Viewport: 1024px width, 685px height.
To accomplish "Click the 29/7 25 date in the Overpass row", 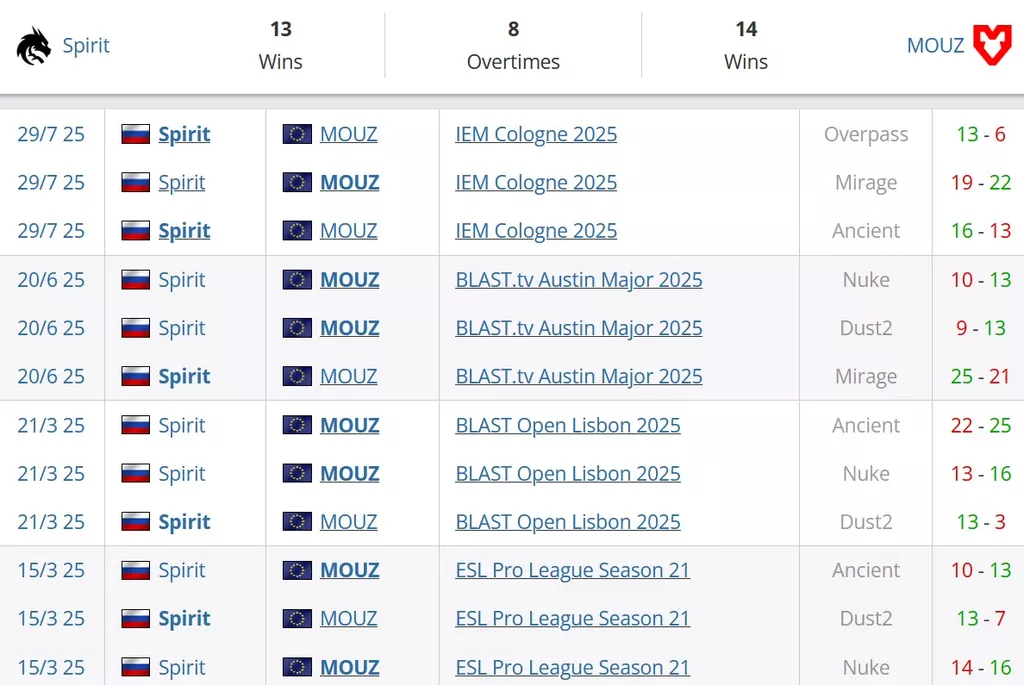I will [x=51, y=134].
